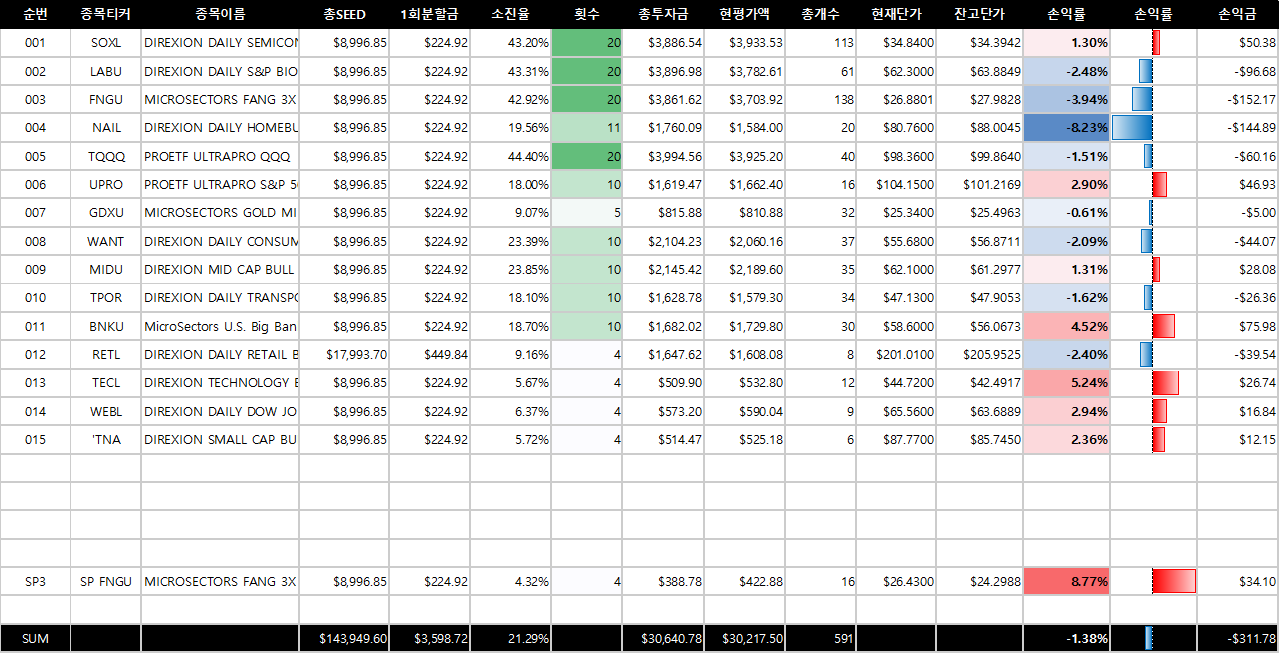This screenshot has width=1280, height=654.
Task: Click the 종목티커 column header
Action: coord(105,14)
